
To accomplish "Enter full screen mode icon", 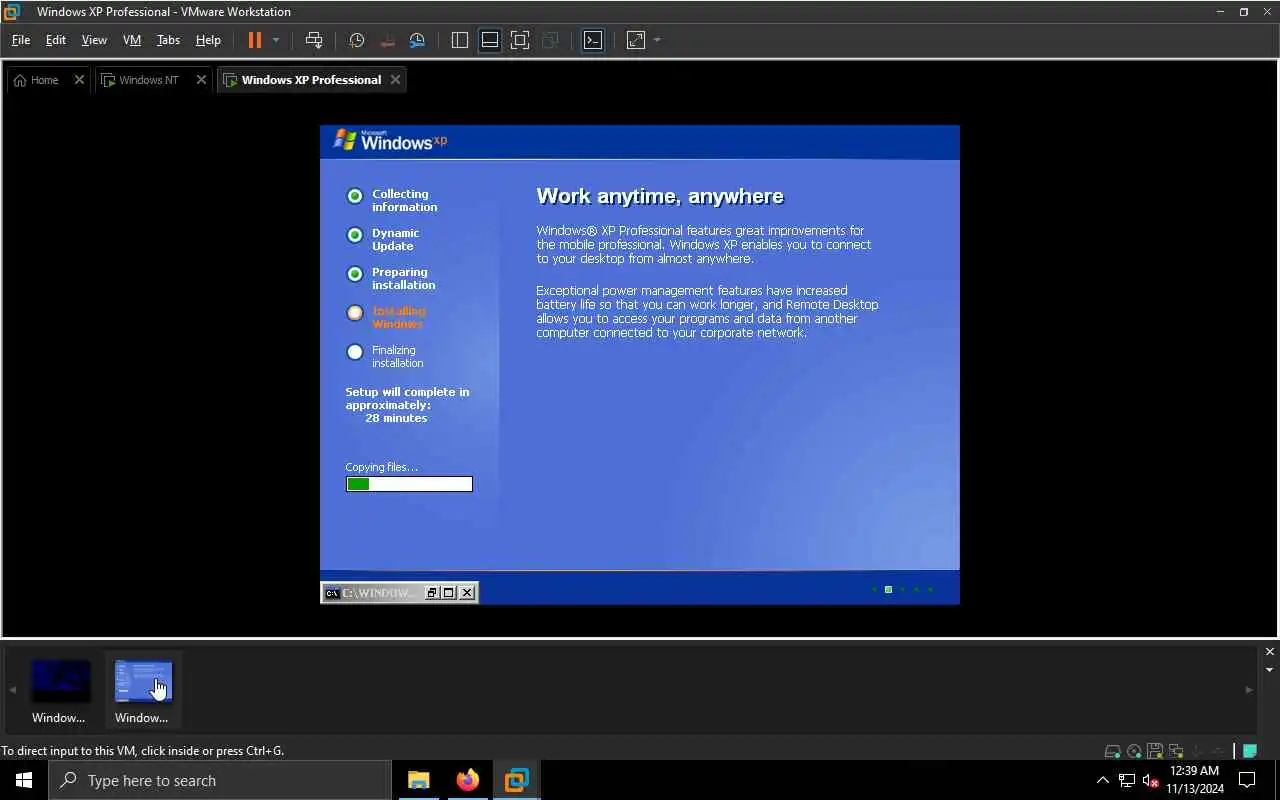I will (x=520, y=40).
